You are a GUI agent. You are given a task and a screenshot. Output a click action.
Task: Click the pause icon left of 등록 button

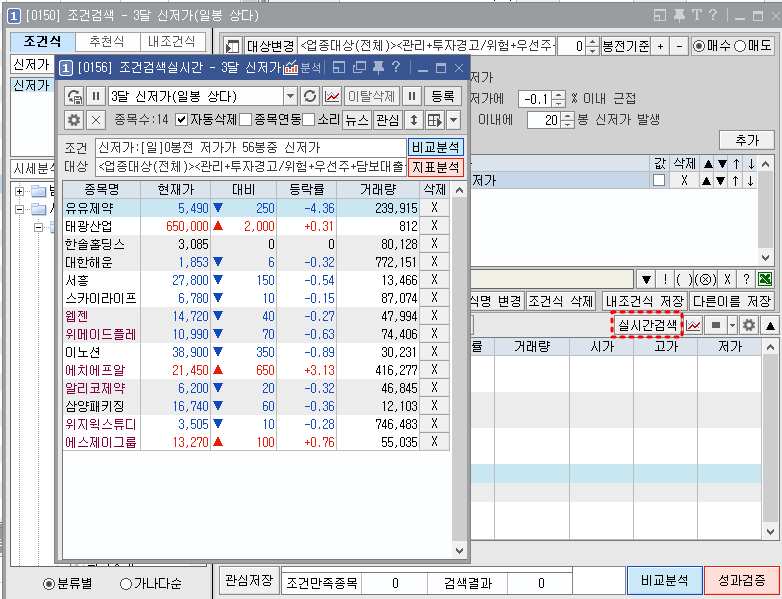coord(412,96)
